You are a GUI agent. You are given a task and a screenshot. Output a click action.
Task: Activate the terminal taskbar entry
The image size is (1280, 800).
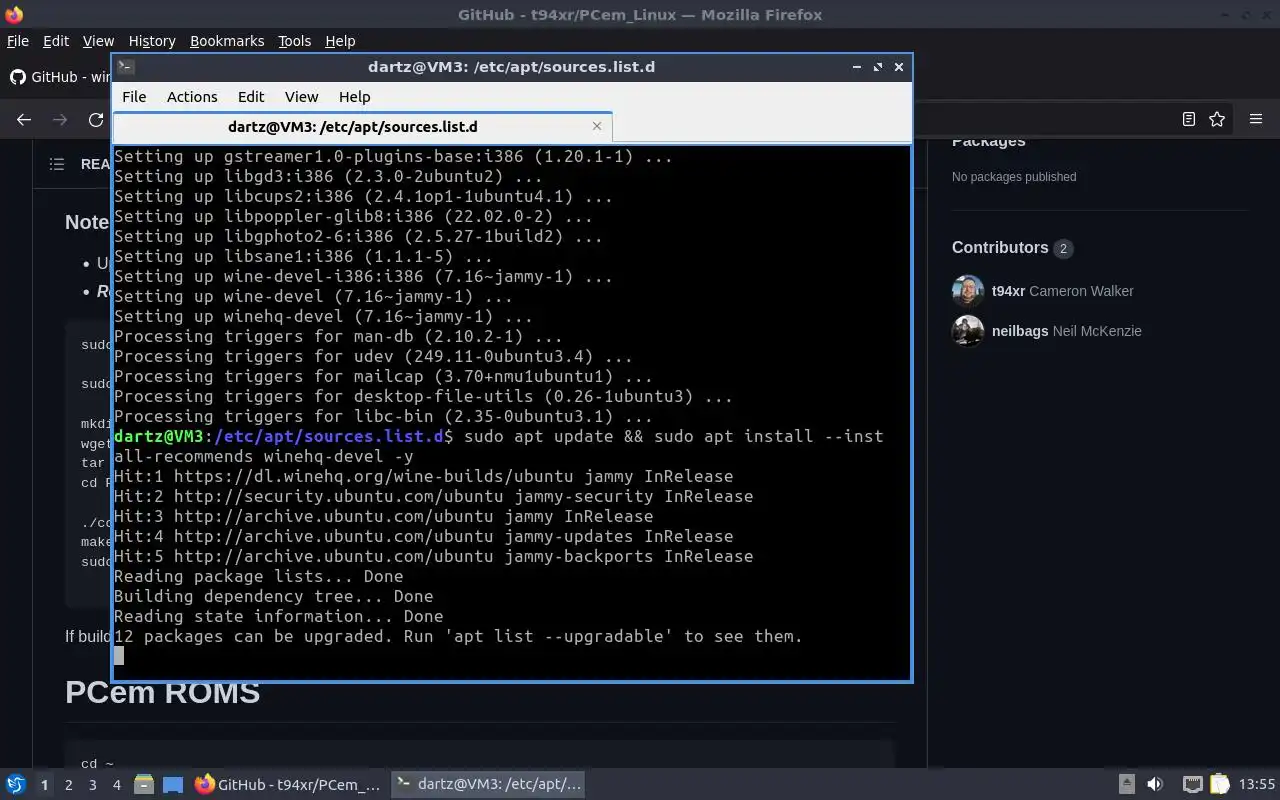[486, 785]
